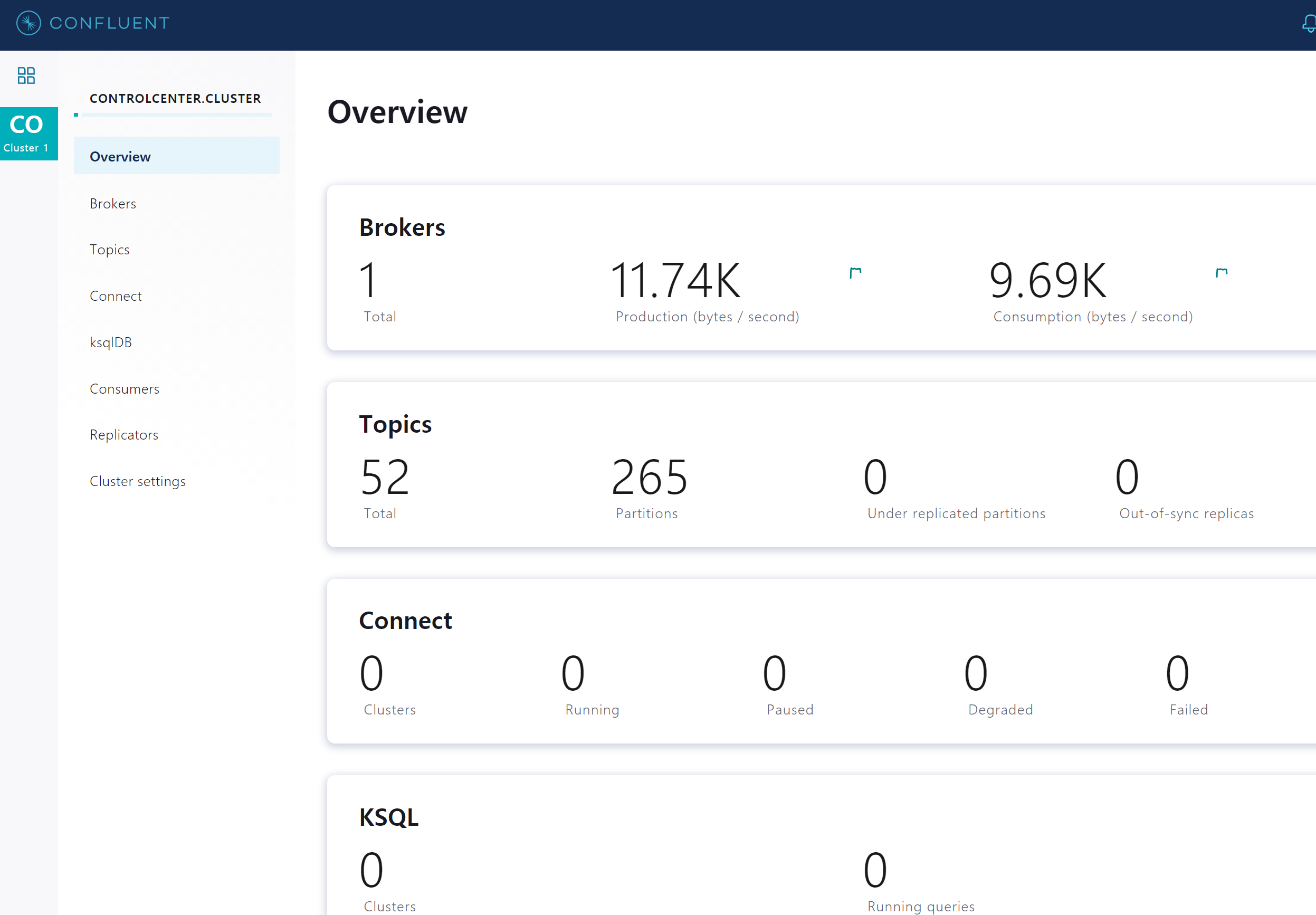The height and width of the screenshot is (915, 1316).
Task: Open the clusters grid icon
Action: click(x=26, y=75)
